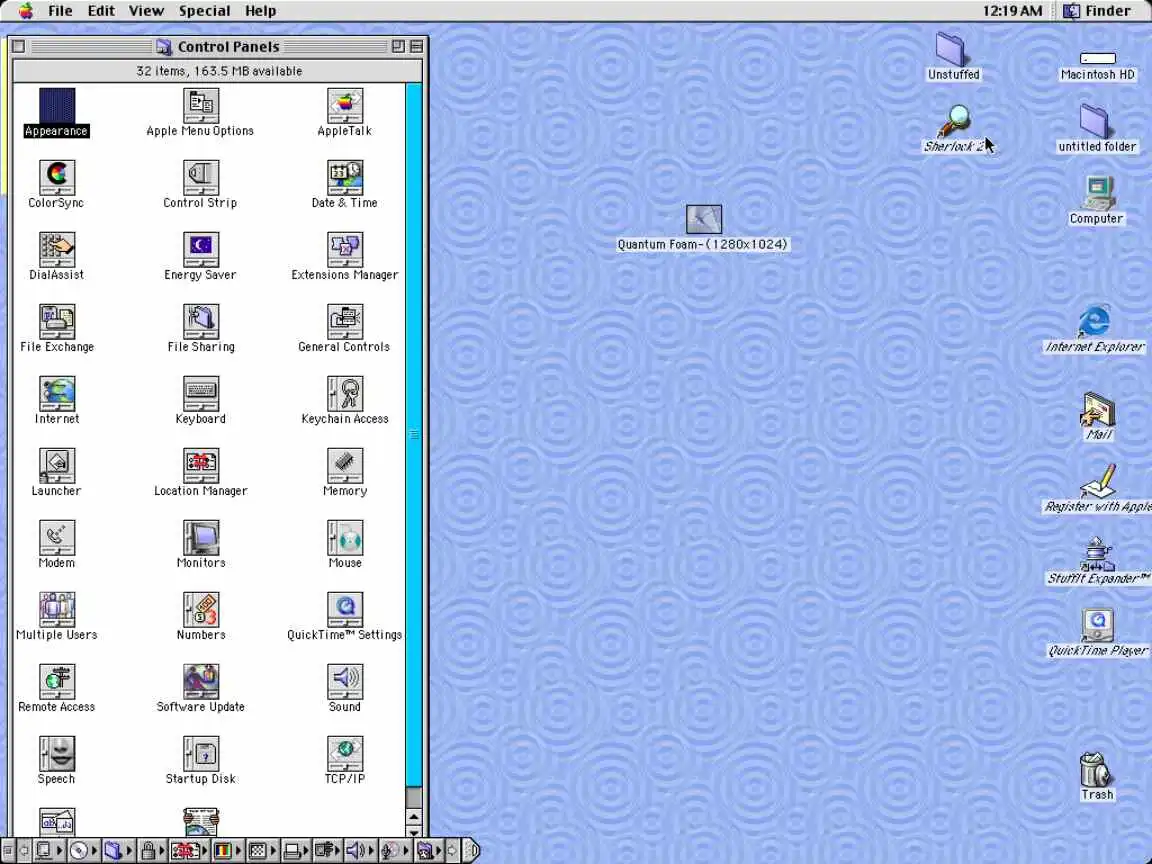The height and width of the screenshot is (864, 1152).
Task: Open the printer selector control strip menu
Action: pos(296,851)
